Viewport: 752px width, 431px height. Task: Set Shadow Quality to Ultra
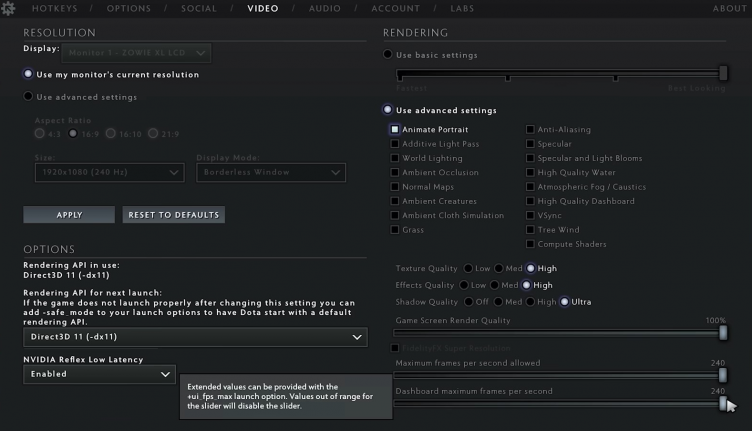click(x=565, y=302)
